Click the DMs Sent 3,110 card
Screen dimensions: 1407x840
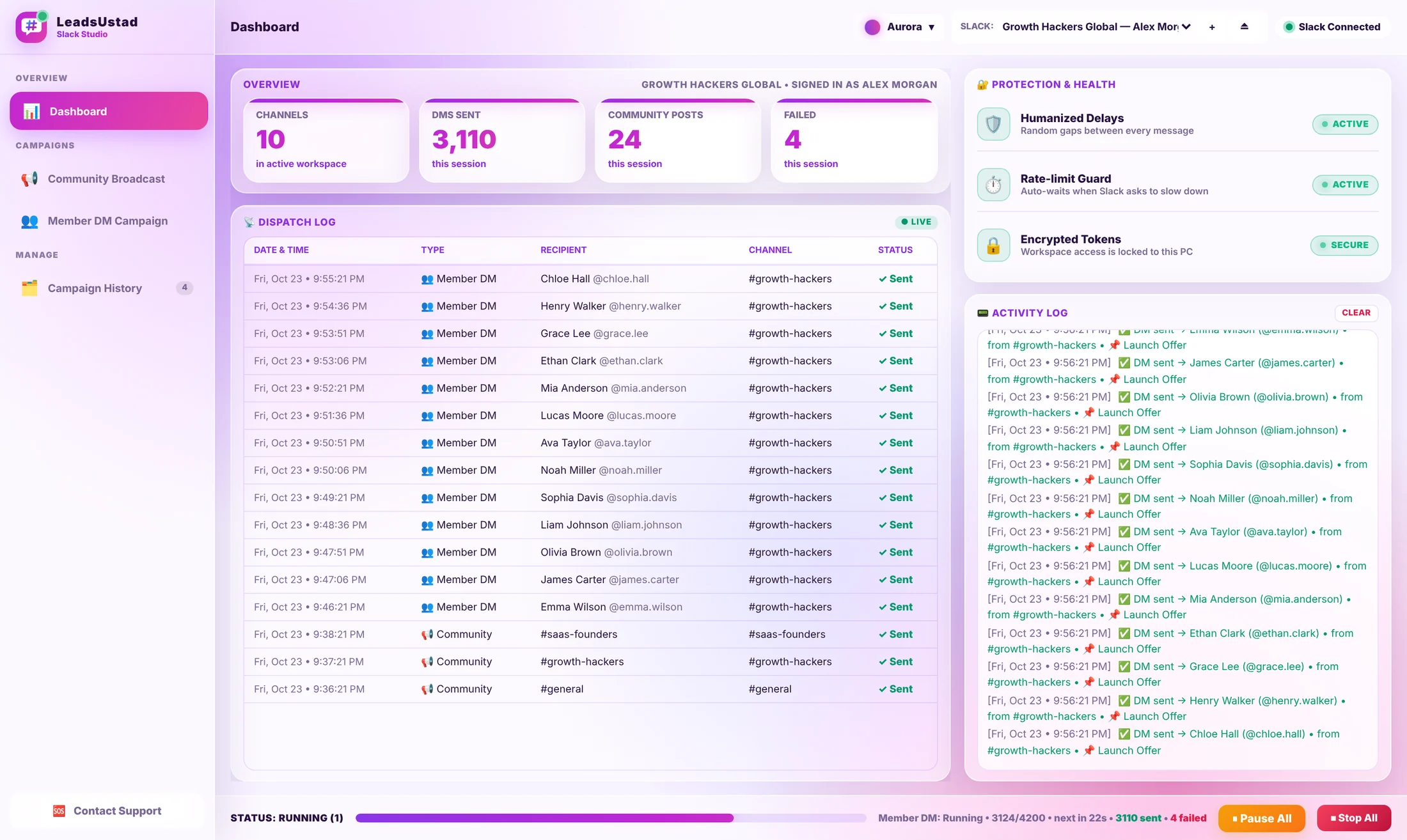click(x=502, y=141)
